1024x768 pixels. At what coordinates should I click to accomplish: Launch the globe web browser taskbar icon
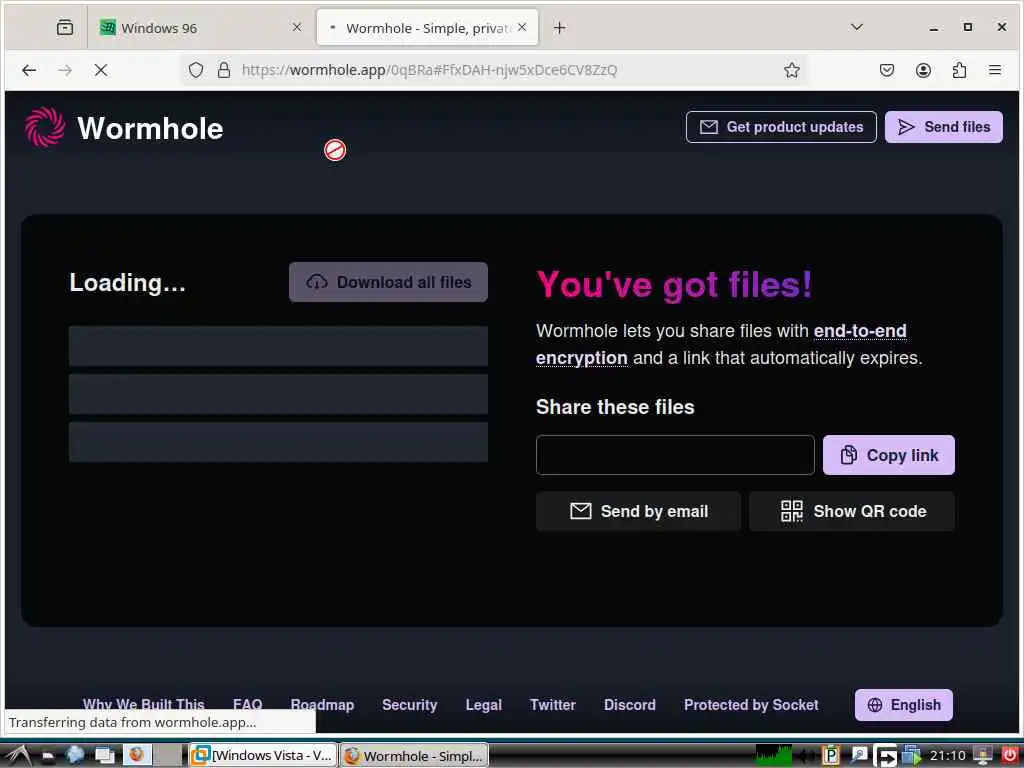tap(75, 756)
